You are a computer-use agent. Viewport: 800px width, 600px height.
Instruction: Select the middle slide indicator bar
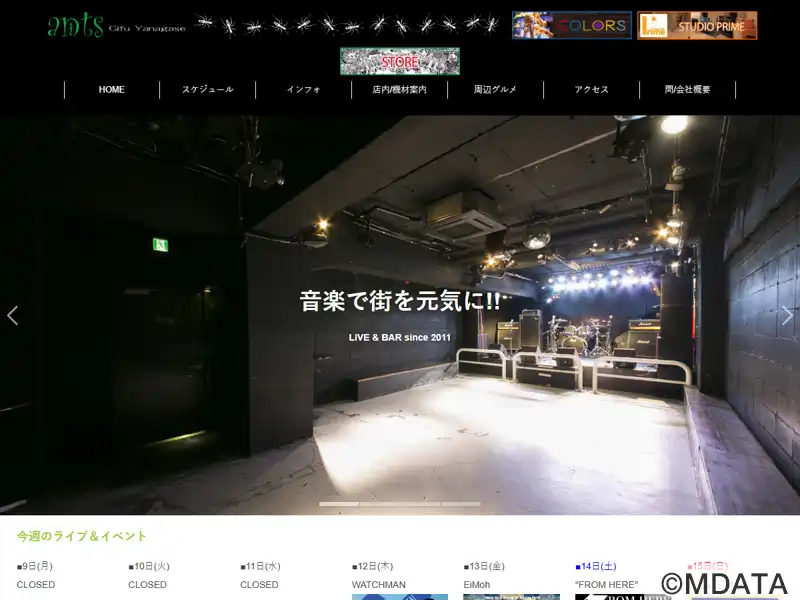pos(400,504)
